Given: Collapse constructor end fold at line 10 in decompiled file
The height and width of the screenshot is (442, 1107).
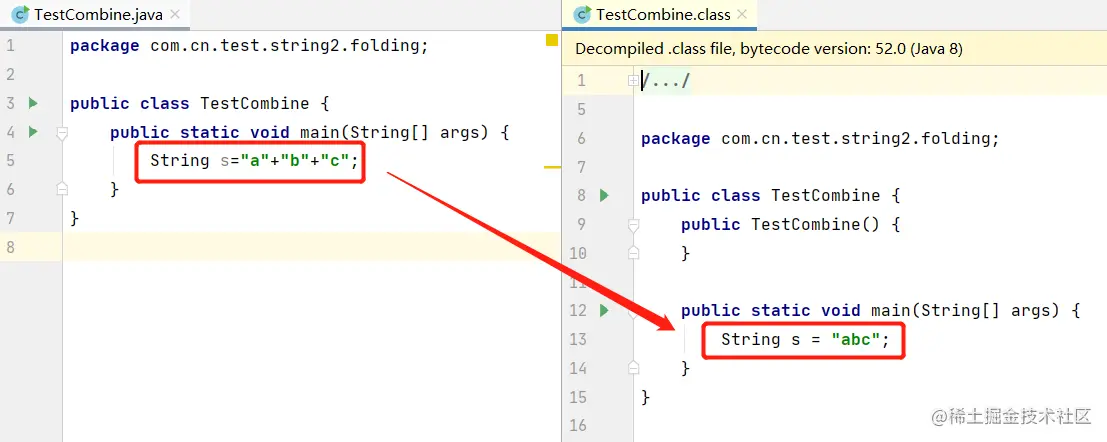Looking at the screenshot, I should [633, 253].
